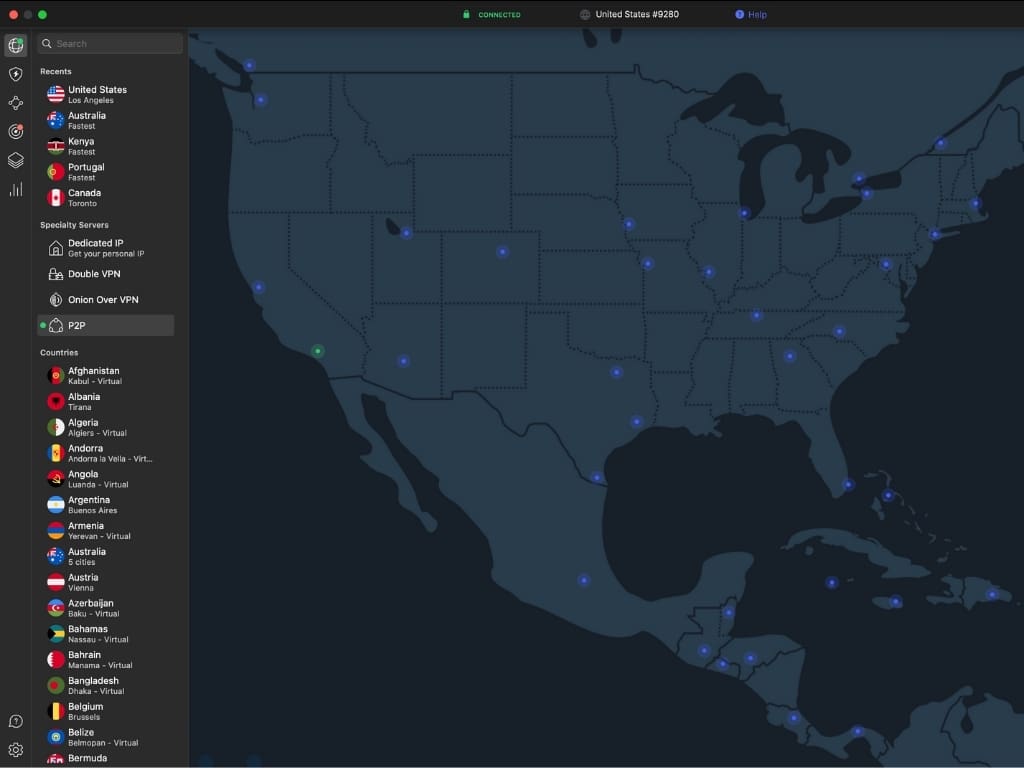Open Dark Web Monitor target icon
The width and height of the screenshot is (1024, 768).
(15, 131)
